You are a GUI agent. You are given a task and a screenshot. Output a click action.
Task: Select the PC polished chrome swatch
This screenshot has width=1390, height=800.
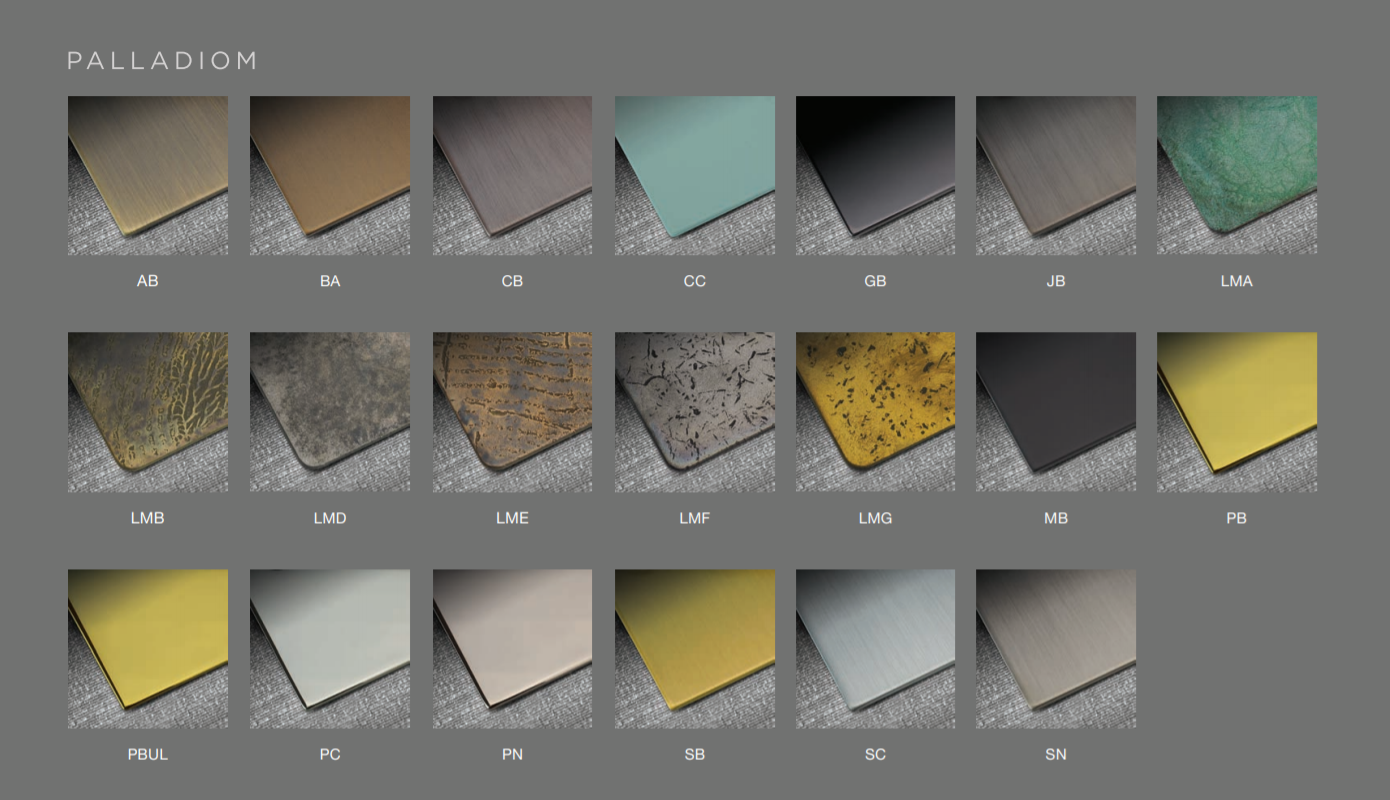[x=330, y=649]
